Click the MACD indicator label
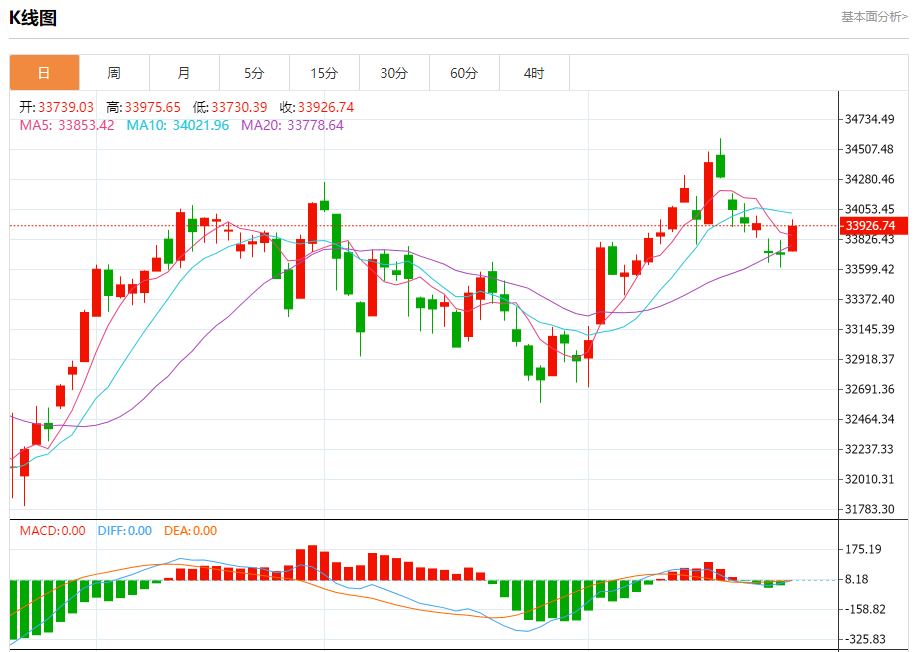 pyautogui.click(x=53, y=531)
